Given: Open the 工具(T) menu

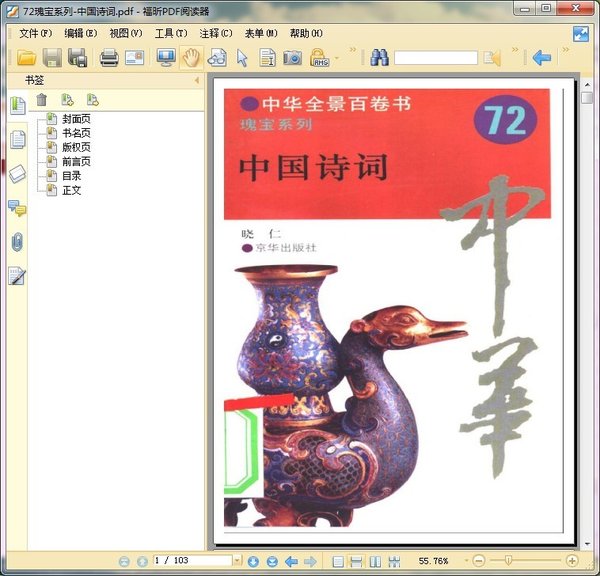Looking at the screenshot, I should [171, 34].
